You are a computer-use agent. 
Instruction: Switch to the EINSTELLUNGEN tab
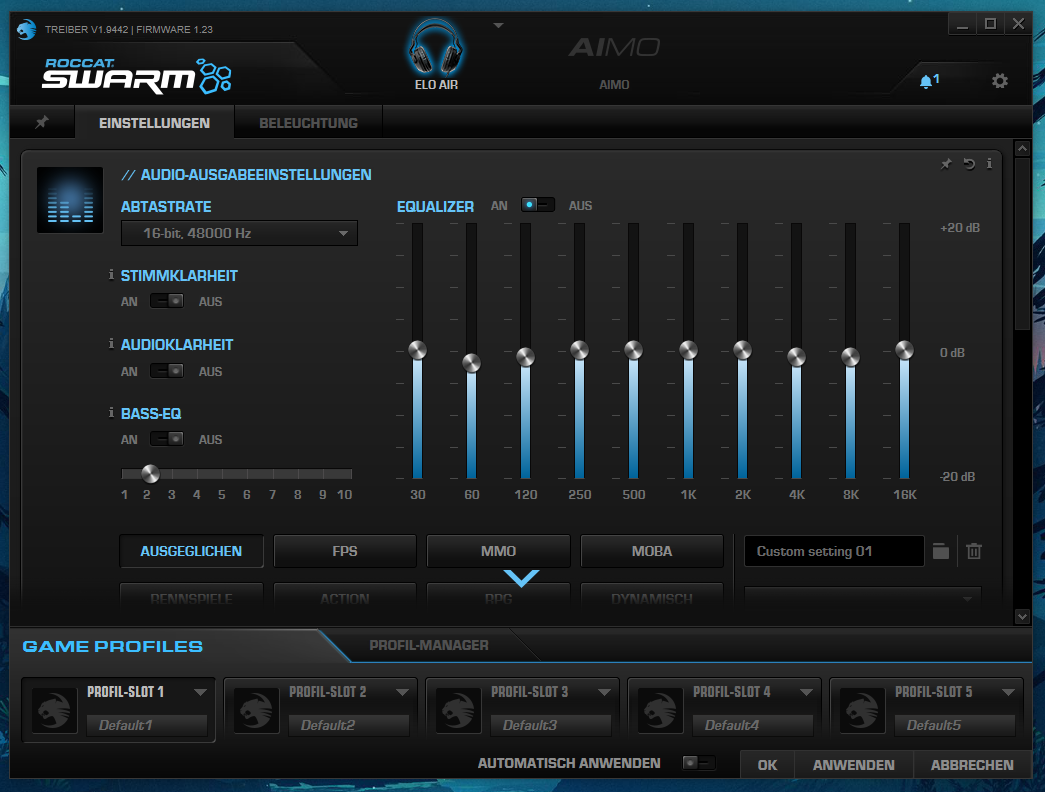point(155,123)
